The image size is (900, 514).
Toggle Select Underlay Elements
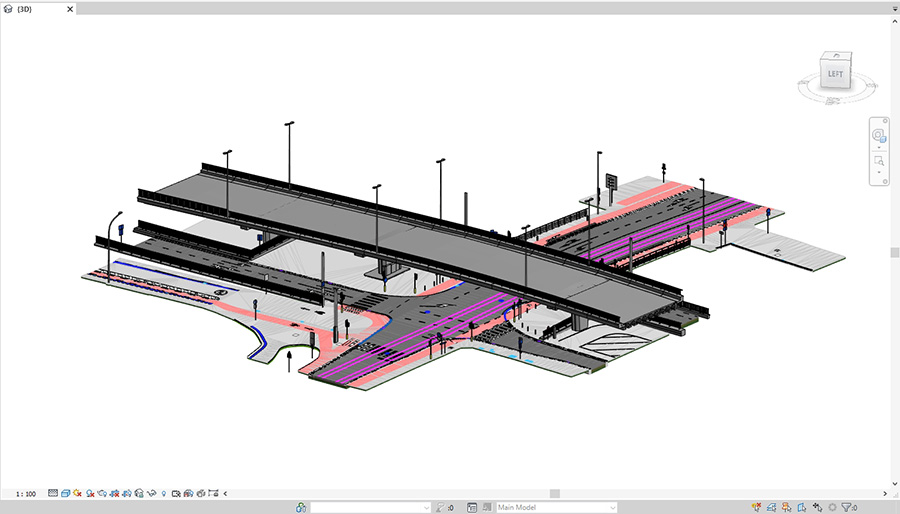click(x=771, y=507)
